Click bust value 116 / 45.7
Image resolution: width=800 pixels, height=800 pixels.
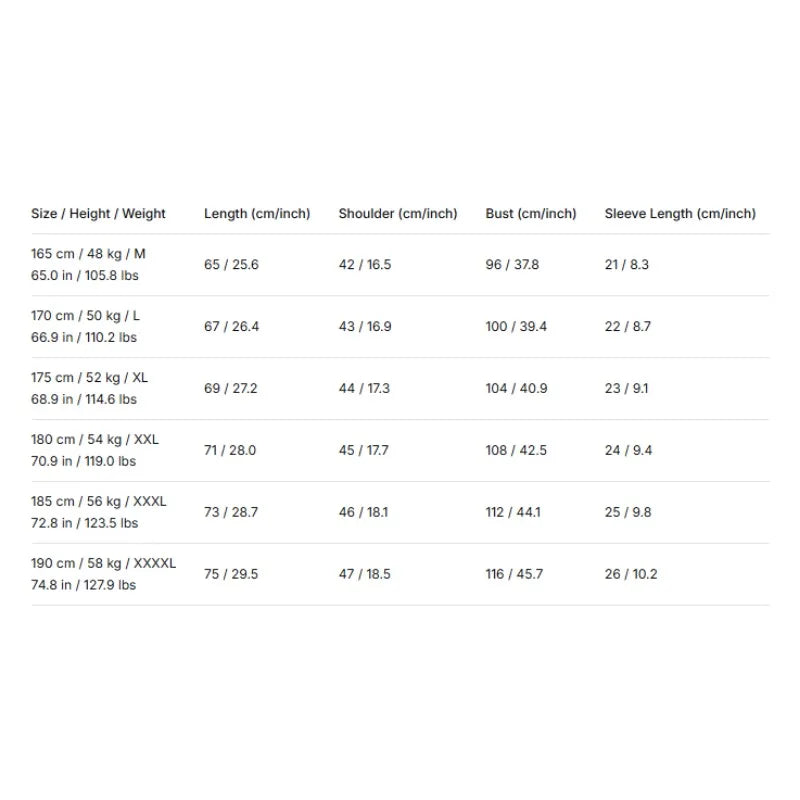514,574
